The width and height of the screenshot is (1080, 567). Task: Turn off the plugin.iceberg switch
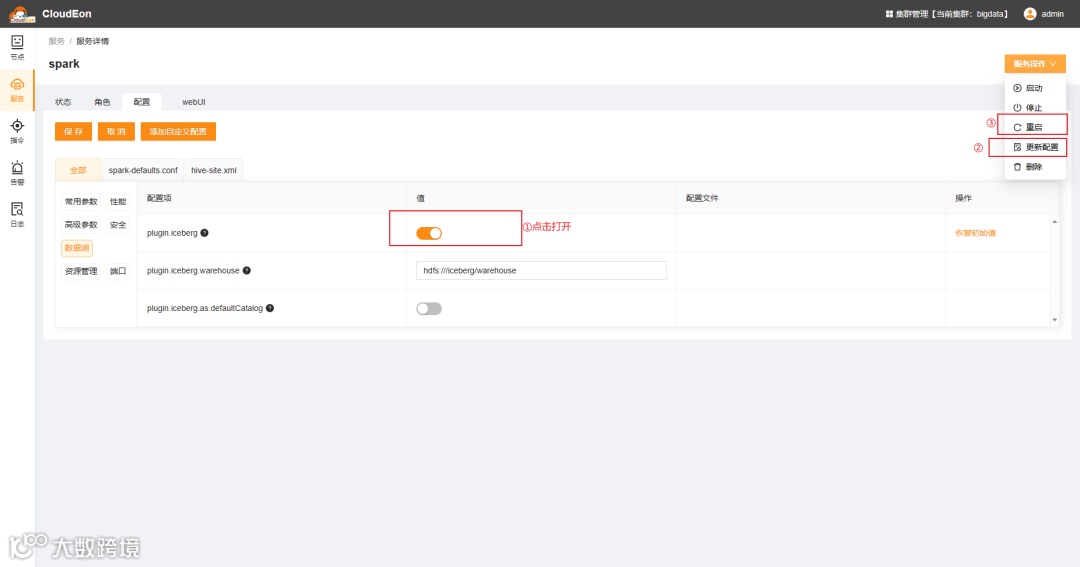pyautogui.click(x=428, y=234)
